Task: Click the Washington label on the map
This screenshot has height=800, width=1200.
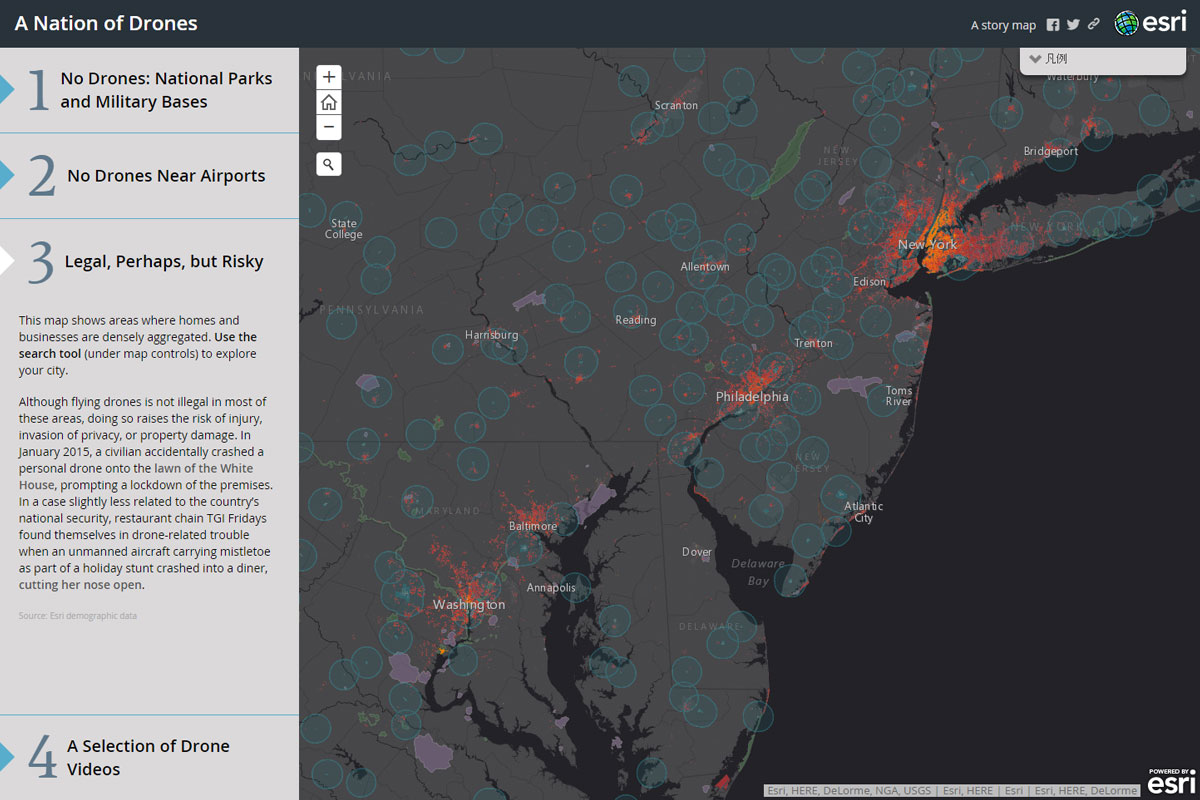Action: (x=469, y=605)
